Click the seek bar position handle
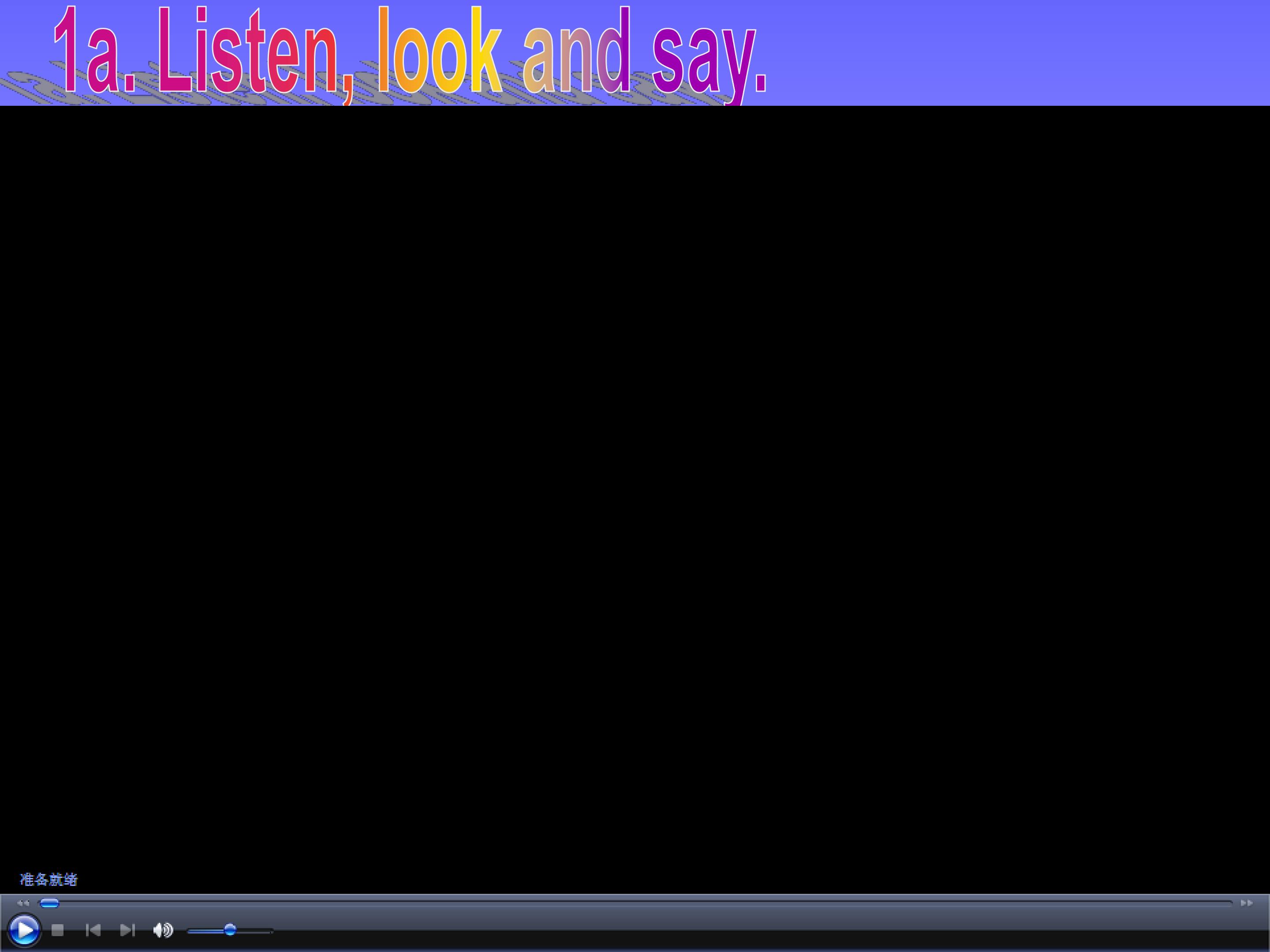This screenshot has width=1270, height=952. 49,903
